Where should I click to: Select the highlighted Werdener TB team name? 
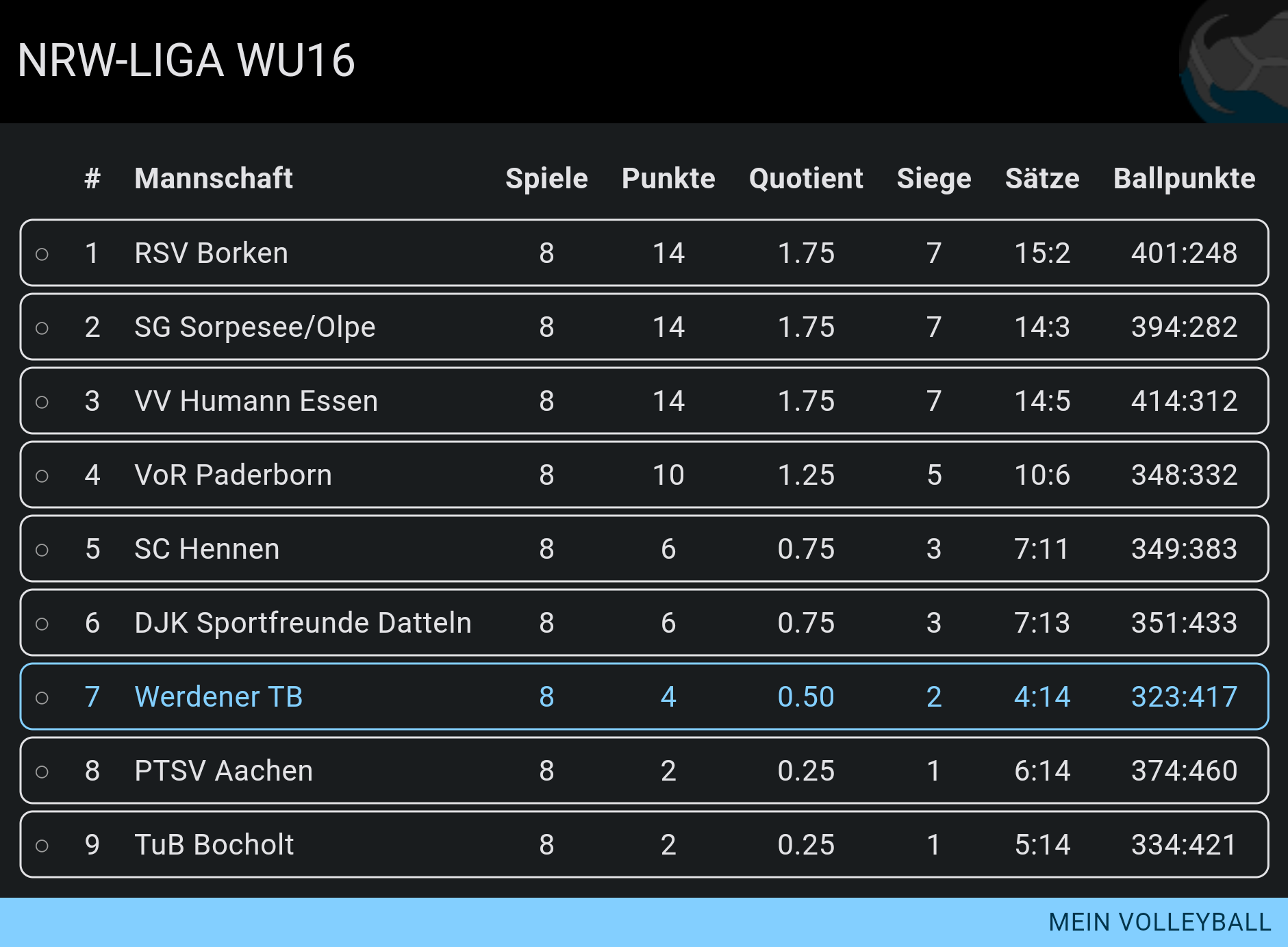(x=218, y=696)
